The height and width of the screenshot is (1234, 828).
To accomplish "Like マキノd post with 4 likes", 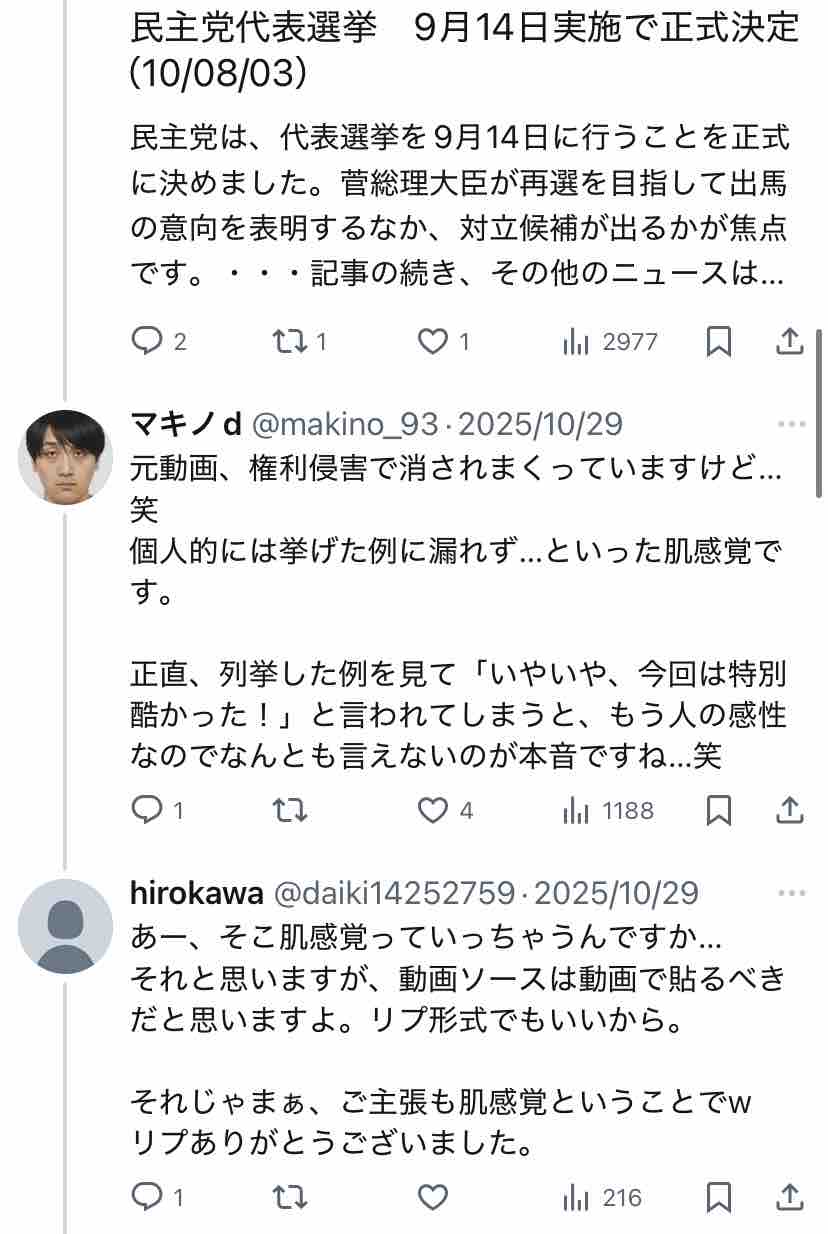I will point(432,810).
